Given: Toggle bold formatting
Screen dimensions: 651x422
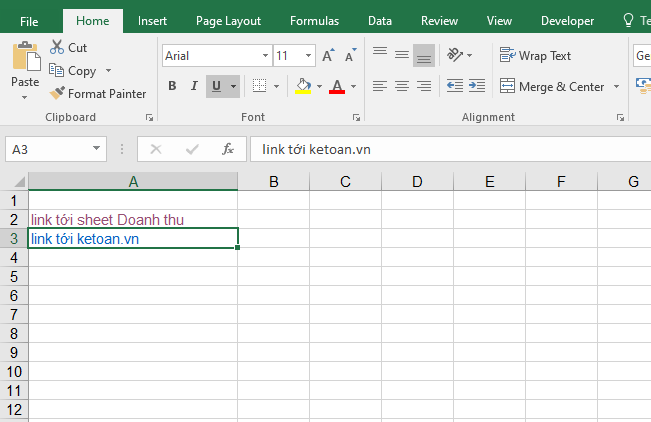Looking at the screenshot, I should tap(172, 86).
